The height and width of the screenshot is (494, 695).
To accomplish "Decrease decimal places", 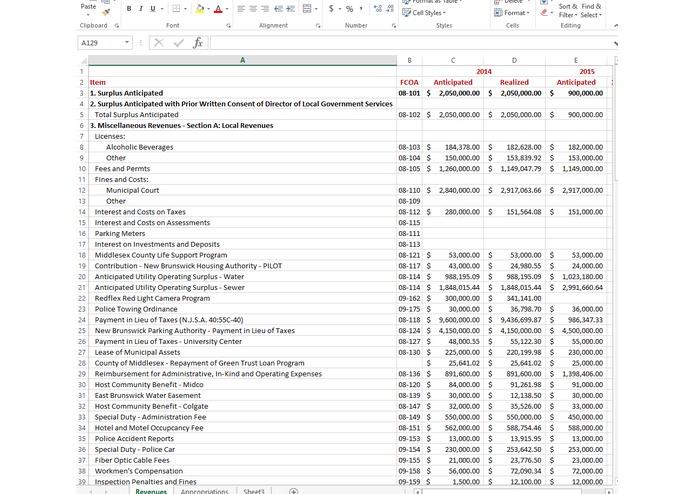I will 390,8.
